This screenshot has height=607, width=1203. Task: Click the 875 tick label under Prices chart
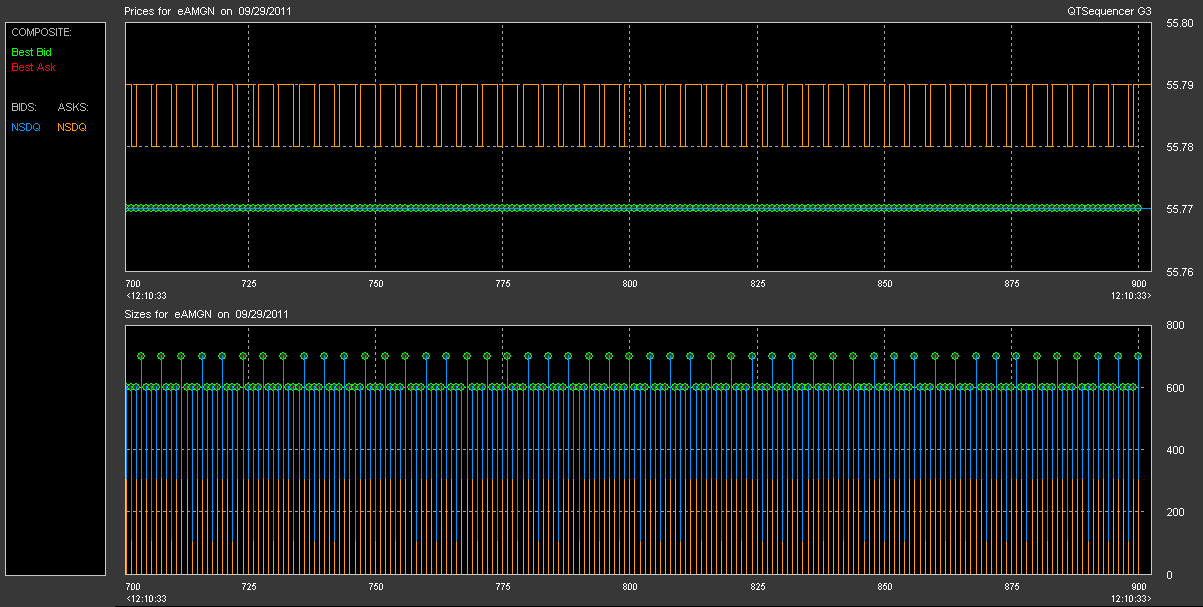click(x=1011, y=284)
